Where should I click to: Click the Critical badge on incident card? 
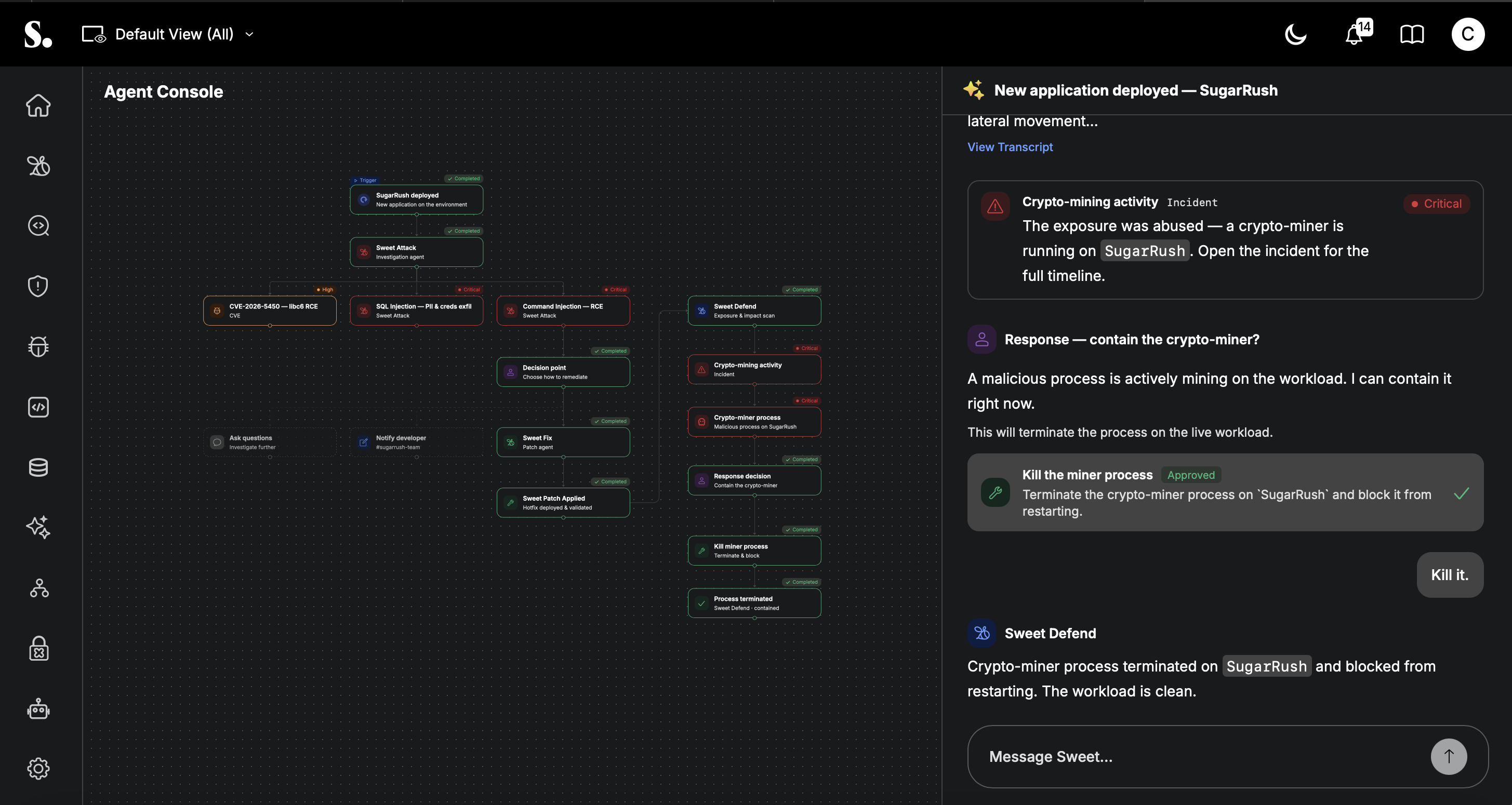1436,204
